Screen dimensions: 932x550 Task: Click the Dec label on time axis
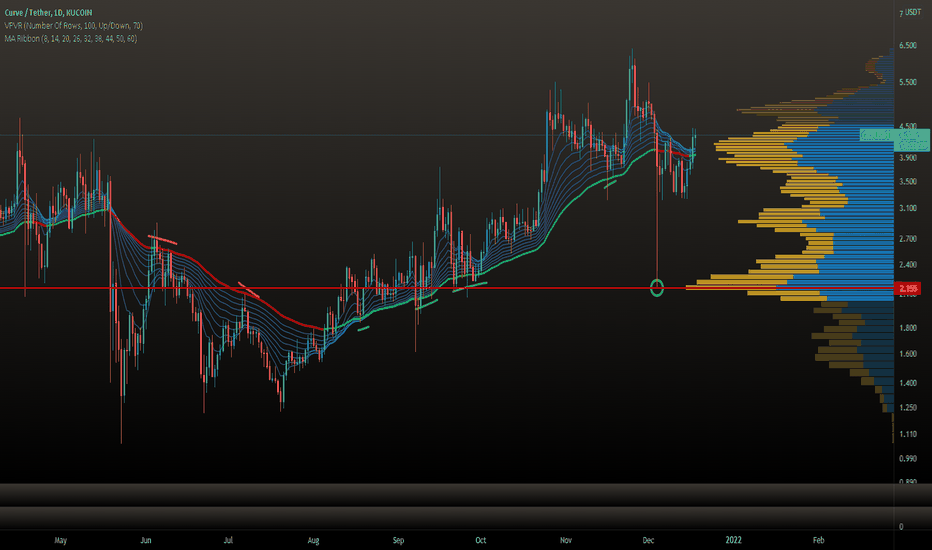[x=648, y=540]
